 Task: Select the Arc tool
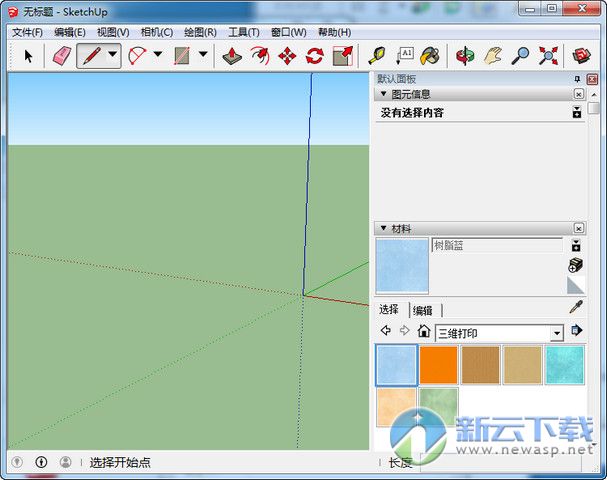click(137, 57)
